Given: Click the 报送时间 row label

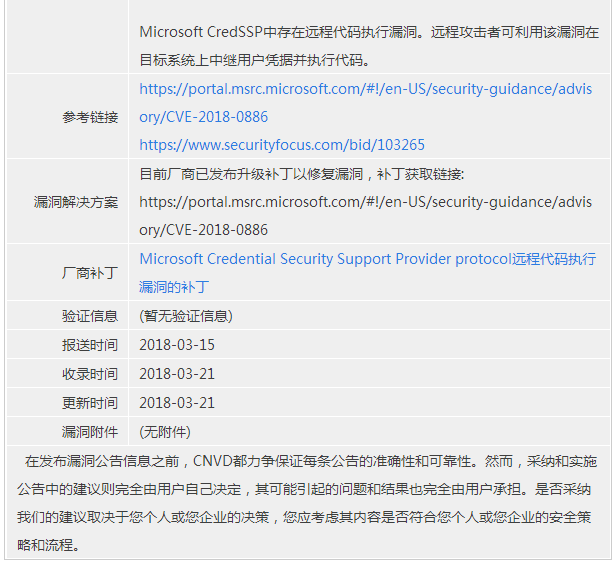Looking at the screenshot, I should tap(90, 345).
